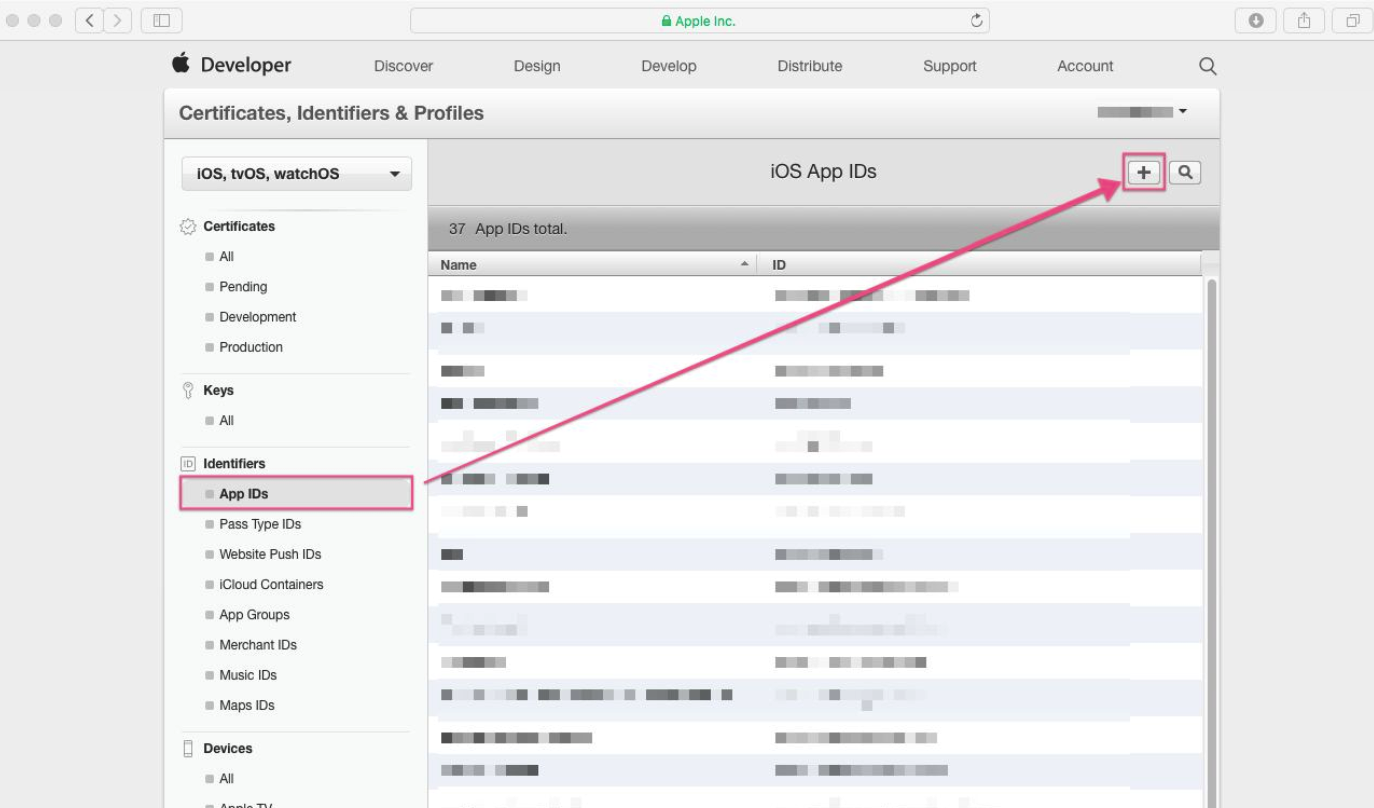The image size is (1374, 808).
Task: Open the Develop menu item
Action: [x=668, y=66]
